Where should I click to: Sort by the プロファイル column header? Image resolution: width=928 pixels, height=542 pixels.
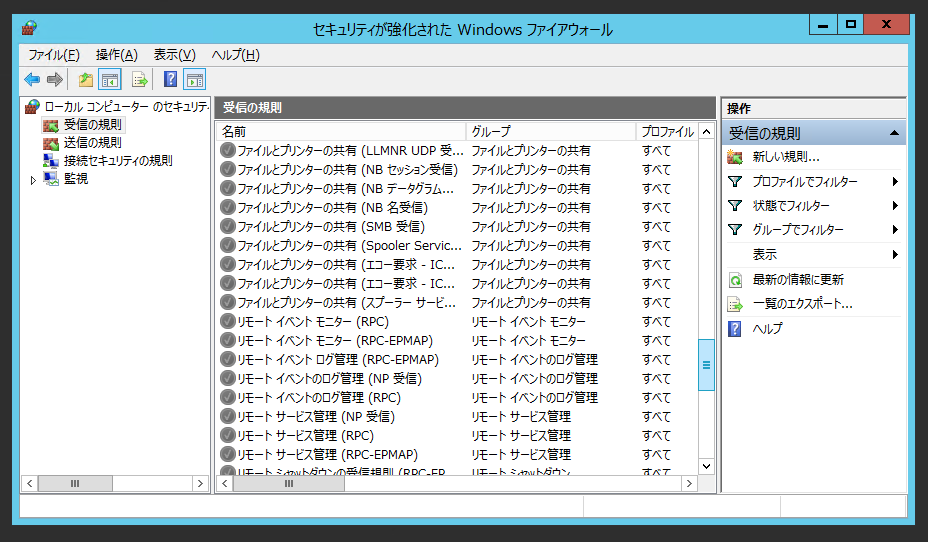point(668,131)
